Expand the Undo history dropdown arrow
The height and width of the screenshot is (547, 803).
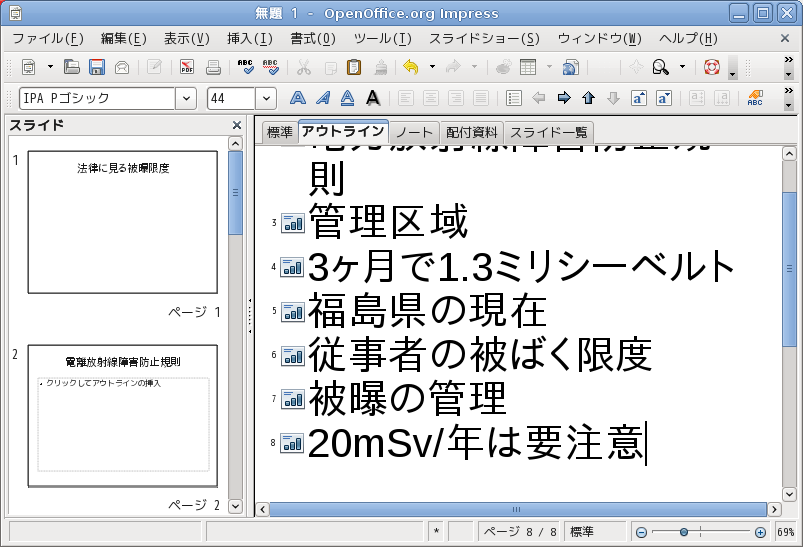click(x=432, y=68)
